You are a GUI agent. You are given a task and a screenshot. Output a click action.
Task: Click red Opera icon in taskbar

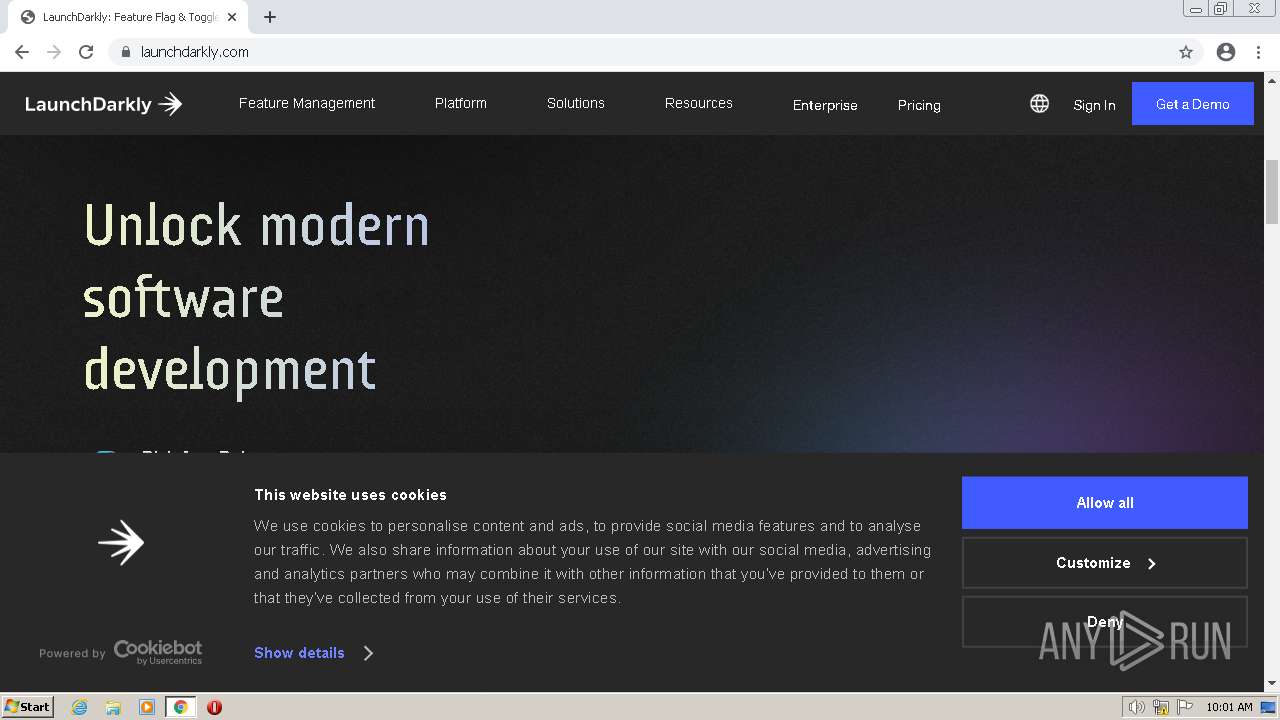click(x=214, y=707)
